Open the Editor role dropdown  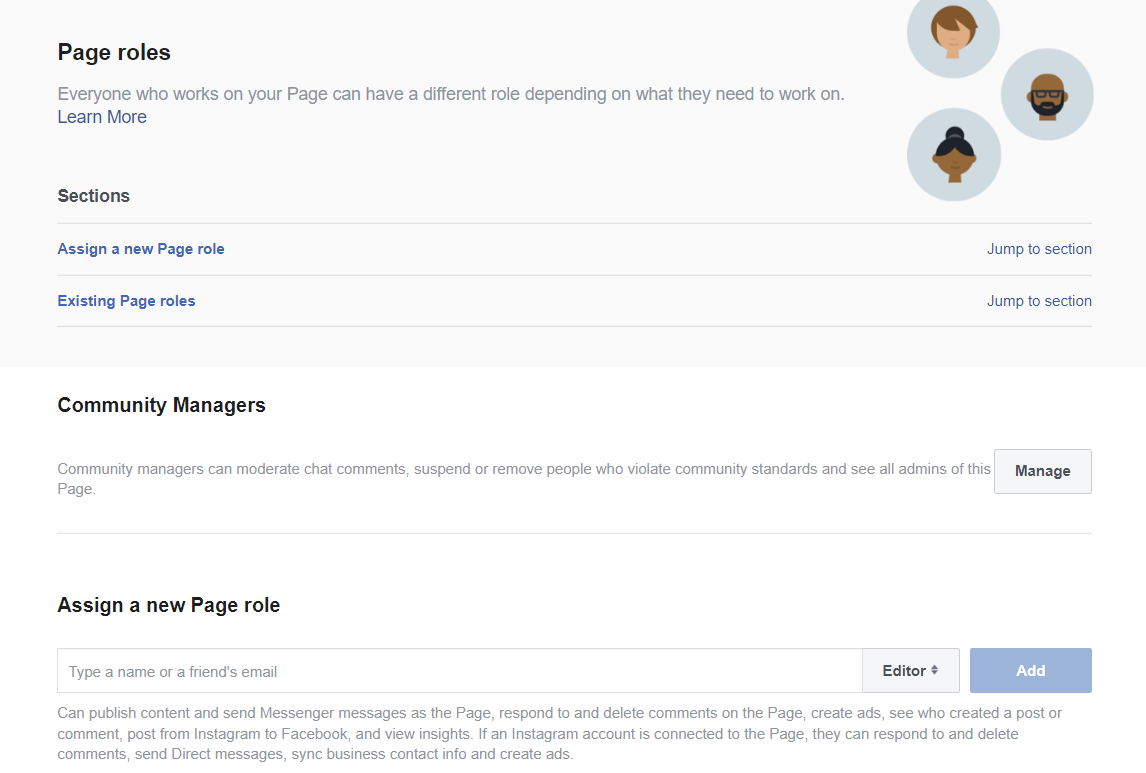tap(910, 671)
